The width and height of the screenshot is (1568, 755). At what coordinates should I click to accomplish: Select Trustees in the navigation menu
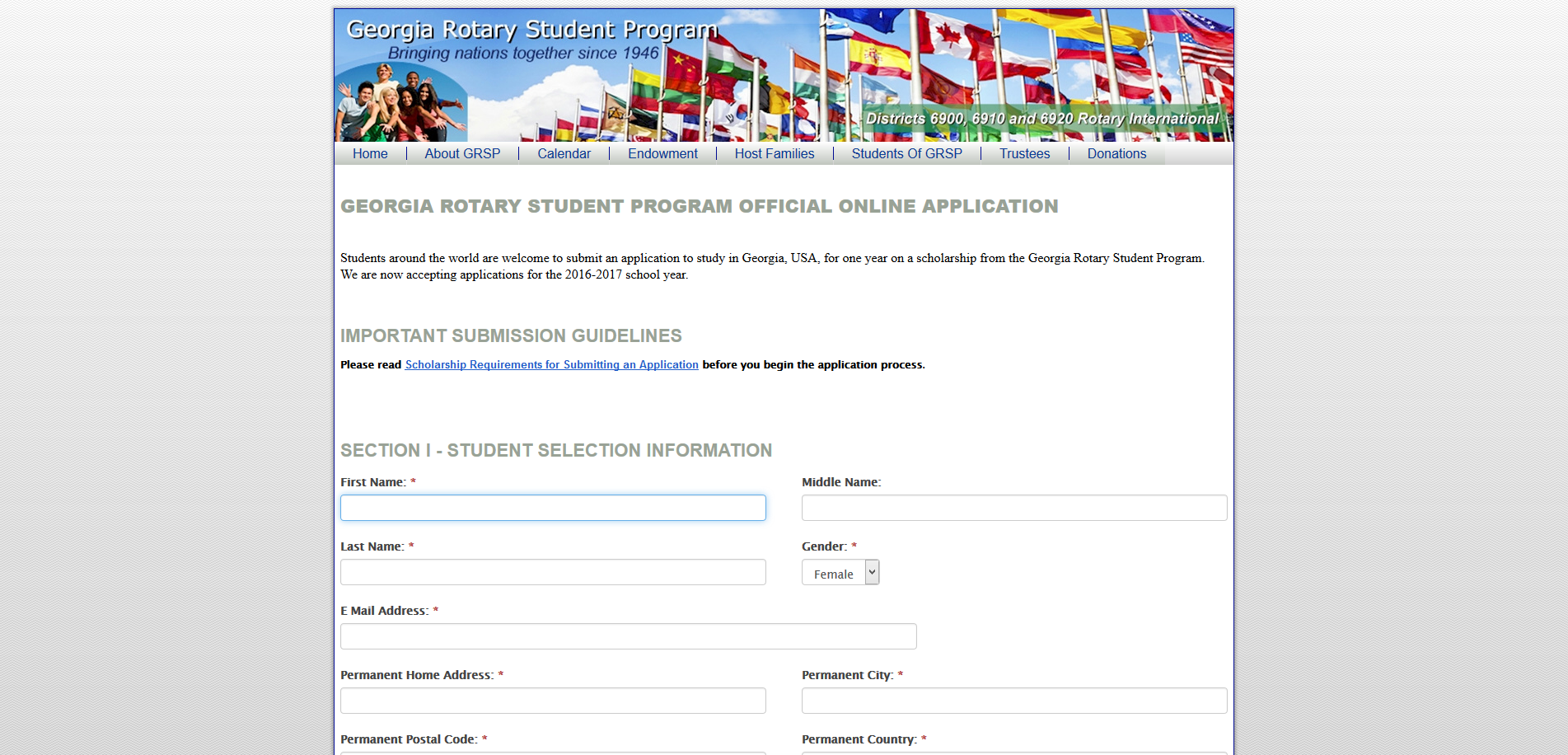[x=1024, y=154]
